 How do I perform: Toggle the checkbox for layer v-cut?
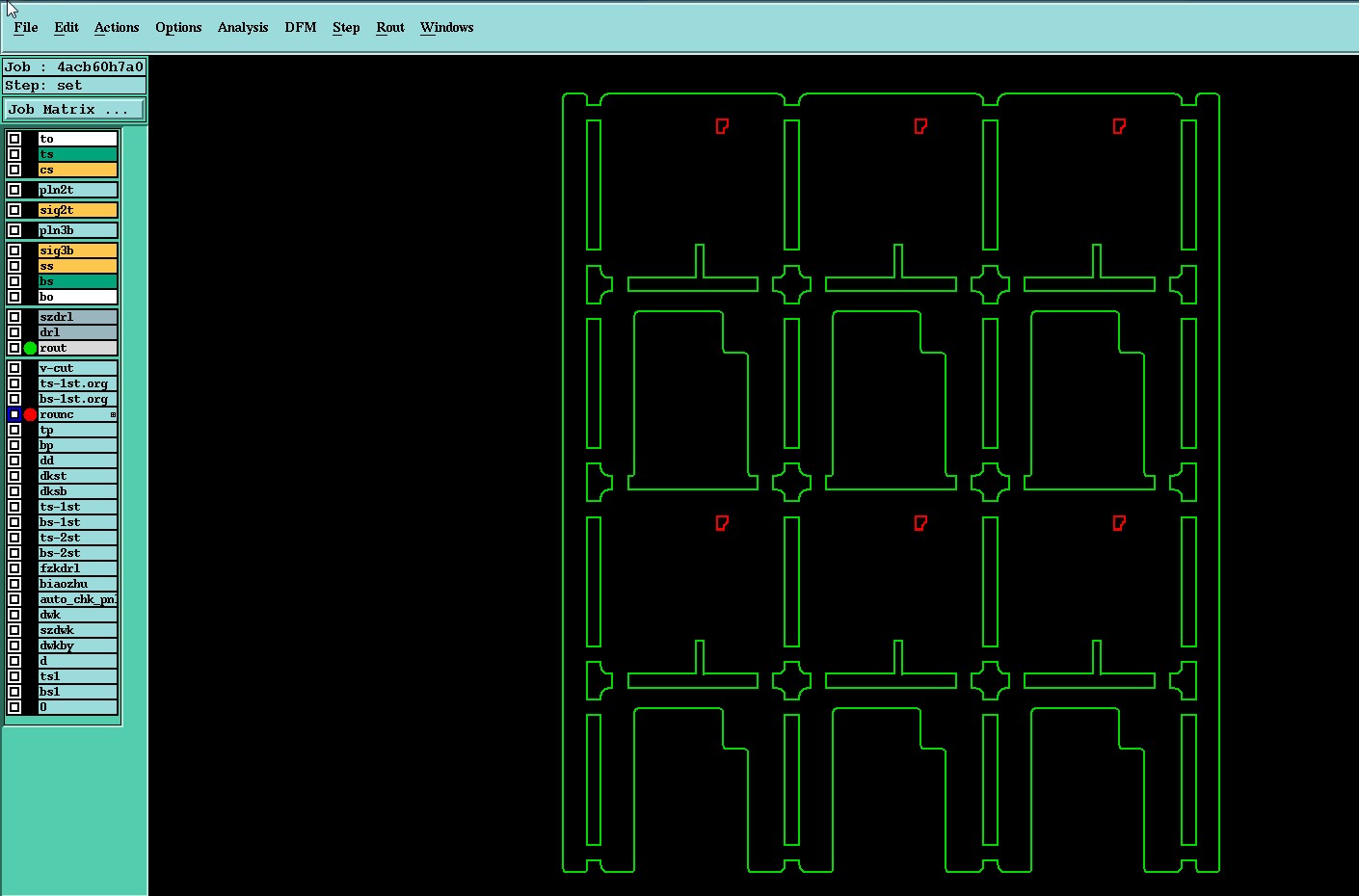(x=14, y=368)
